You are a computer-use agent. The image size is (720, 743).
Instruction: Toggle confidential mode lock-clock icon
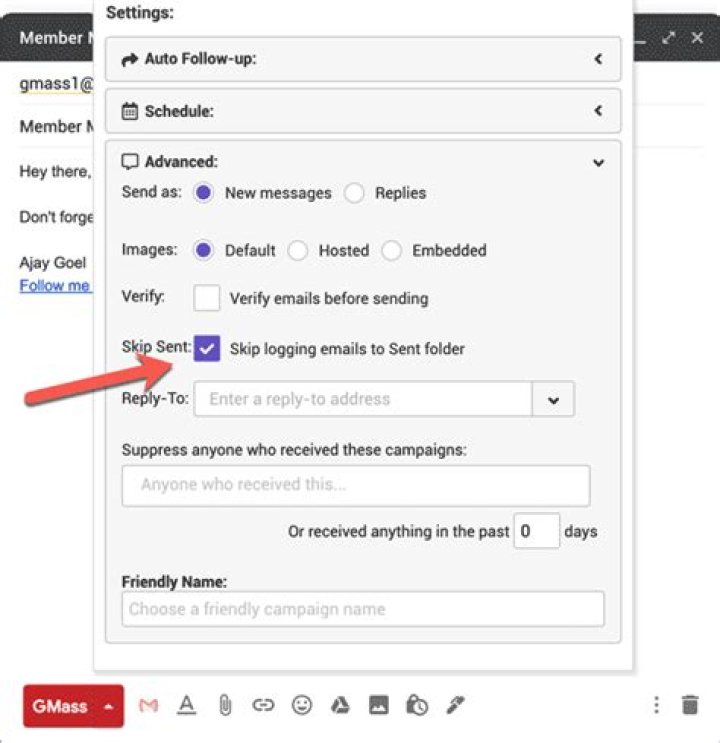(417, 705)
